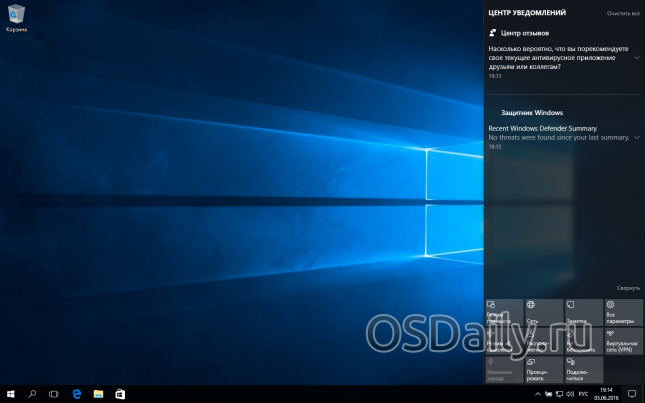Open the Сеть (Network) quick action
Image resolution: width=645 pixels, height=403 pixels.
(543, 311)
